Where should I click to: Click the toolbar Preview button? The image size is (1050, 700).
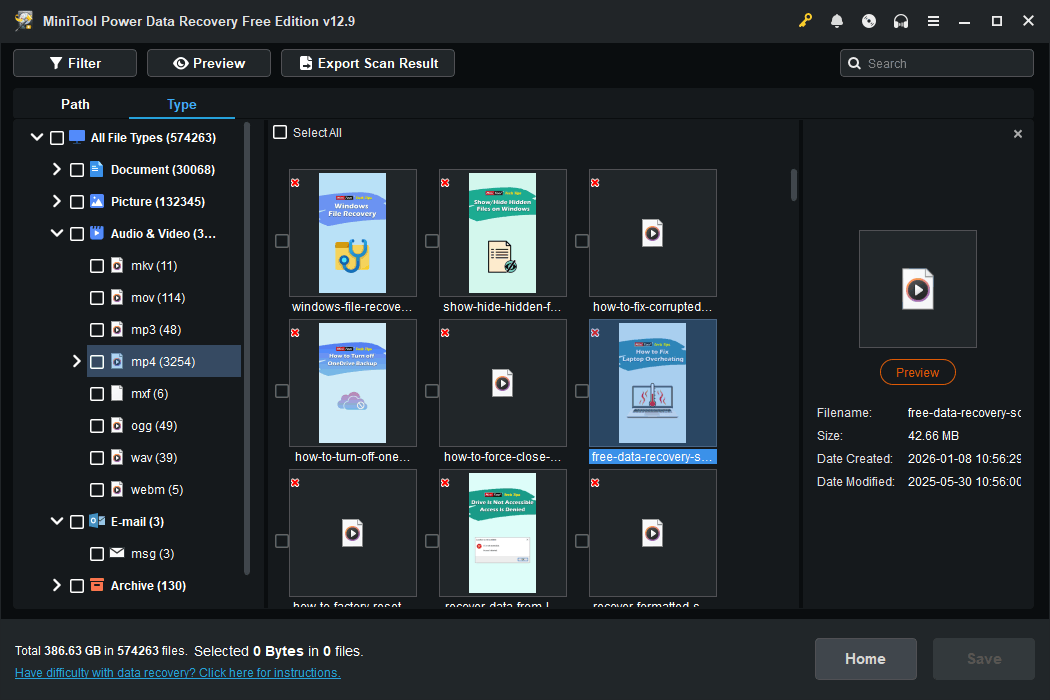tap(209, 63)
